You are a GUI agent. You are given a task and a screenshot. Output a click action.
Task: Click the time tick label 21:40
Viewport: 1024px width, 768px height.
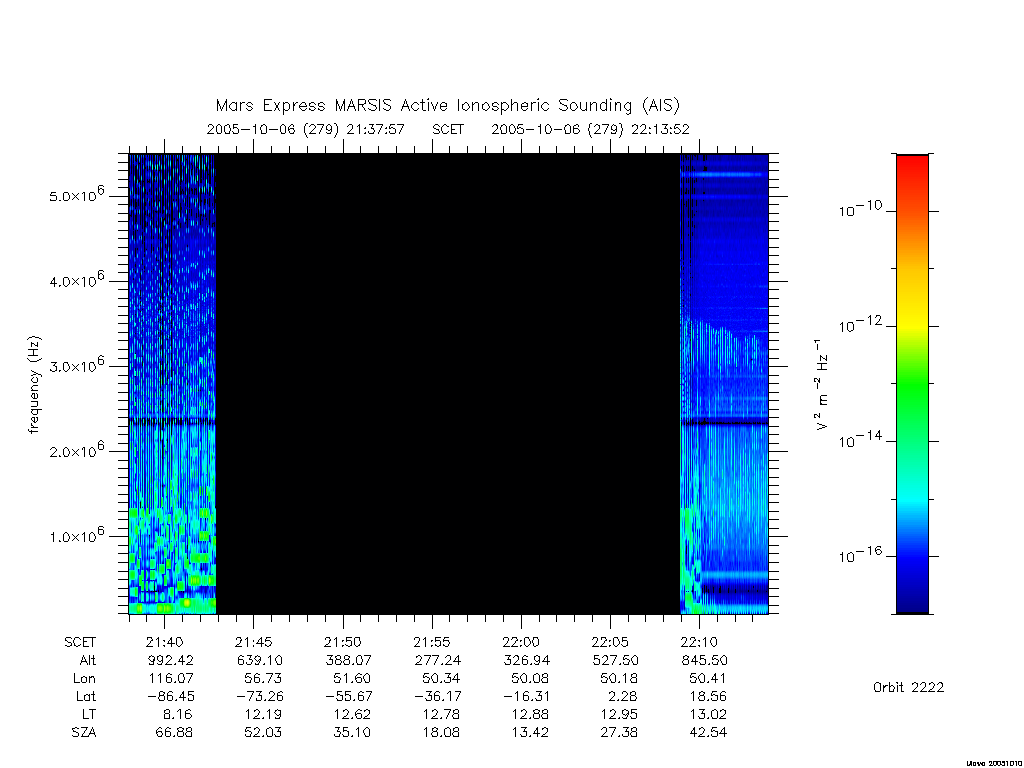165,643
